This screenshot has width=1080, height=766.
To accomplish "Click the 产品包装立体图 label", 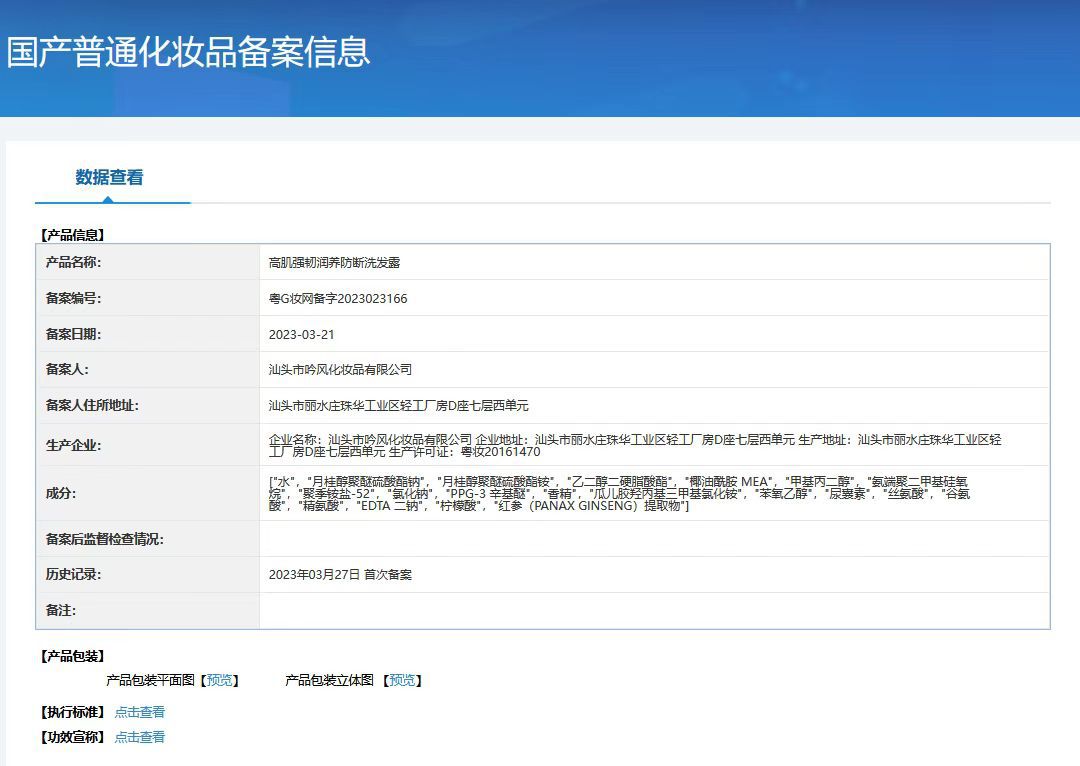I will [x=329, y=681].
